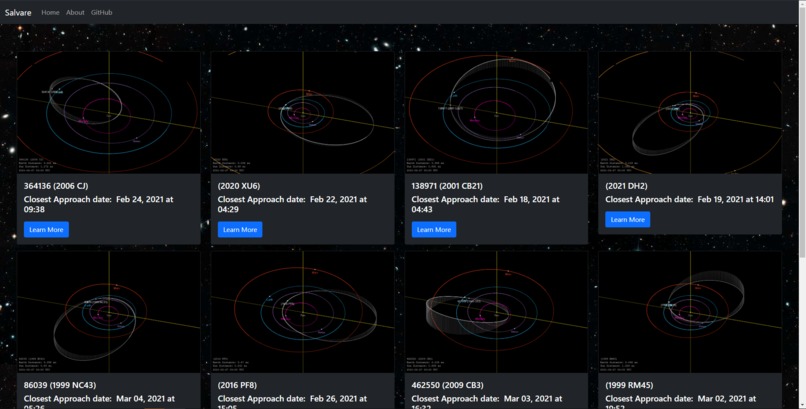Select the title (2016 PF8)
806x409 pixels.
point(237,385)
